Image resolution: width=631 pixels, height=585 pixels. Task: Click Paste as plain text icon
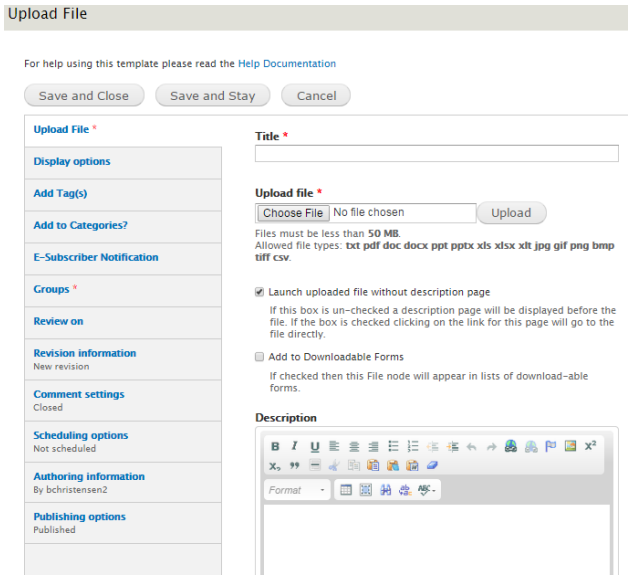coord(393,466)
